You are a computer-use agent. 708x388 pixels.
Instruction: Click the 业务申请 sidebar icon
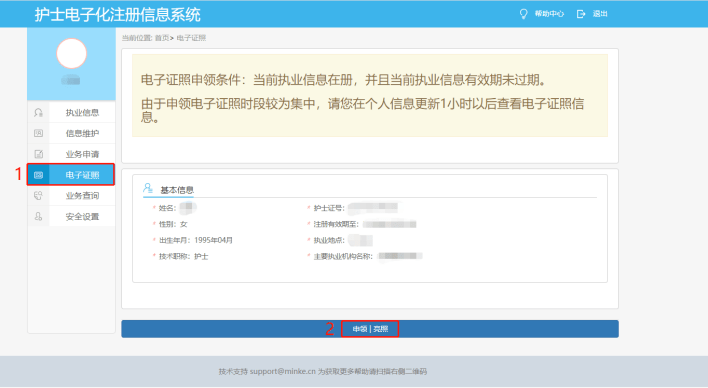[38, 154]
